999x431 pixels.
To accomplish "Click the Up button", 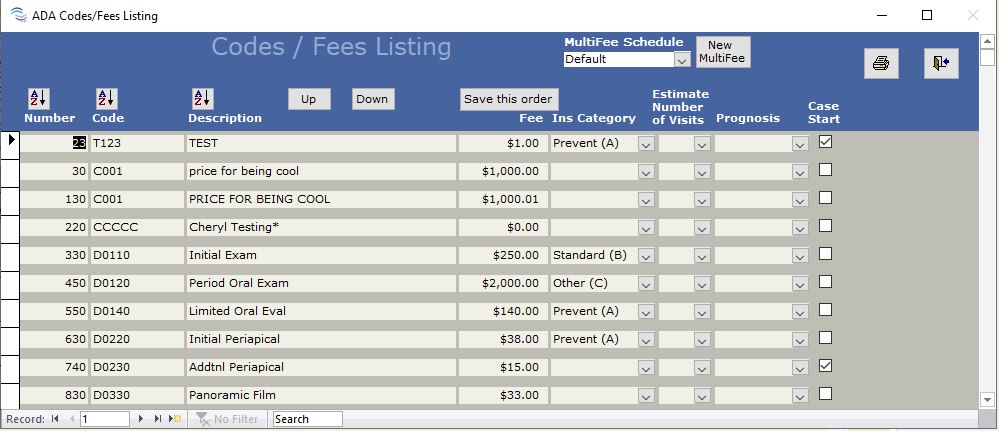I will tap(308, 99).
